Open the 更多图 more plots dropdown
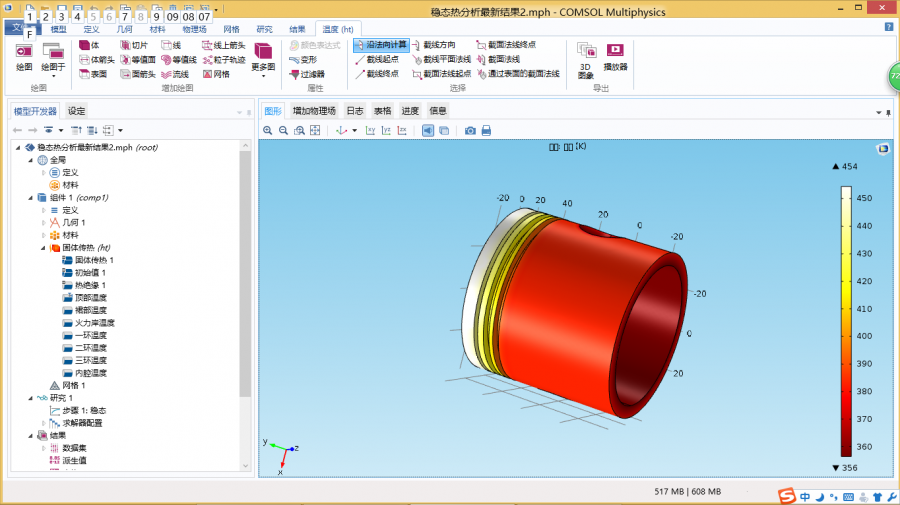 pos(263,60)
